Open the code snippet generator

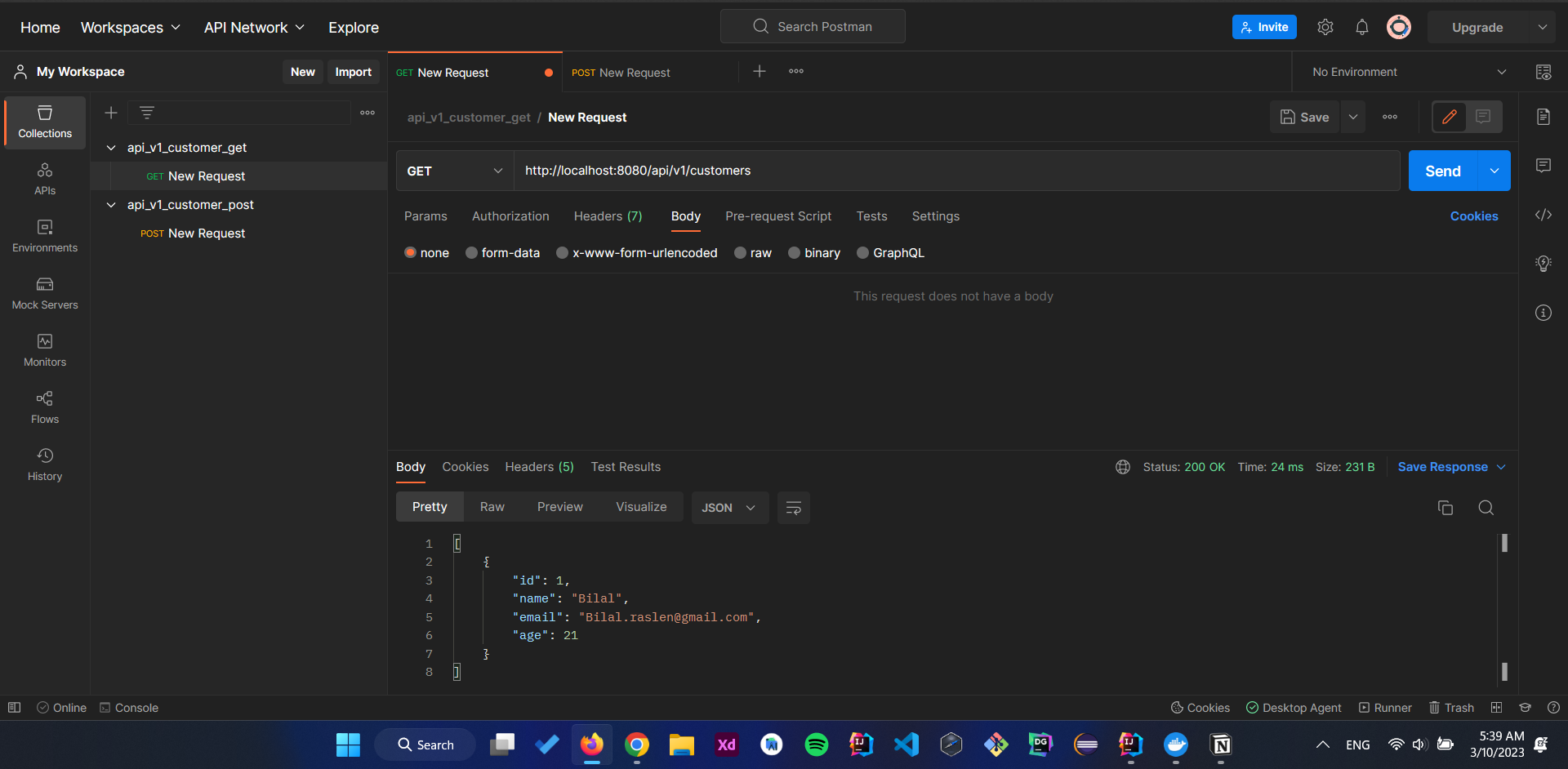[x=1543, y=215]
